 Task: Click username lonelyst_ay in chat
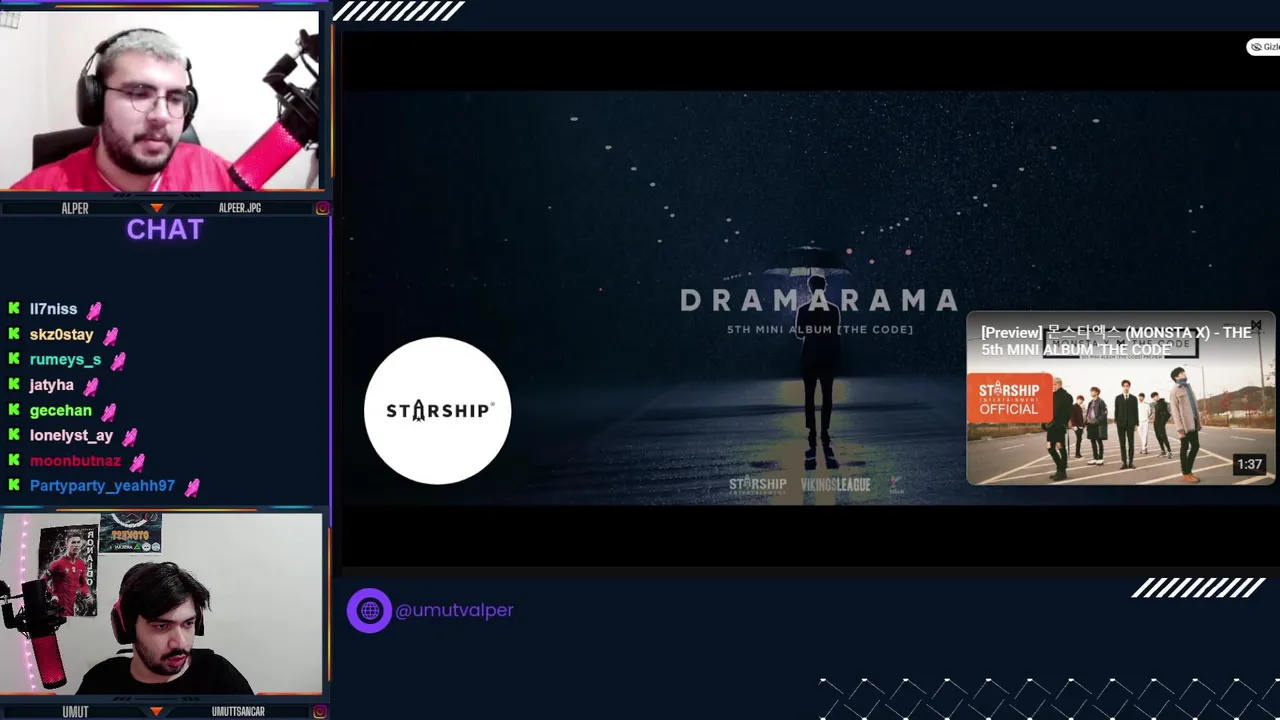pos(71,435)
